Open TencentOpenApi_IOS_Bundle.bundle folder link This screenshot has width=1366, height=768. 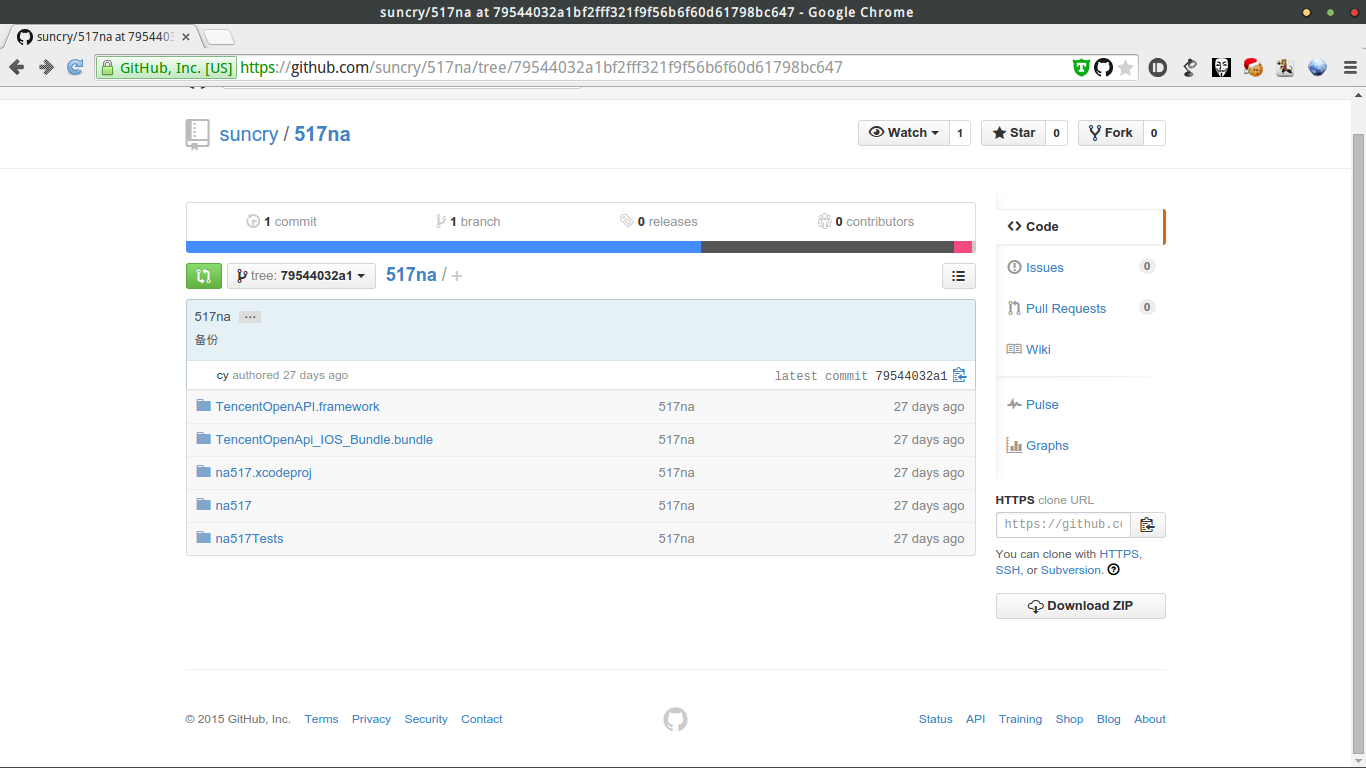(x=324, y=439)
